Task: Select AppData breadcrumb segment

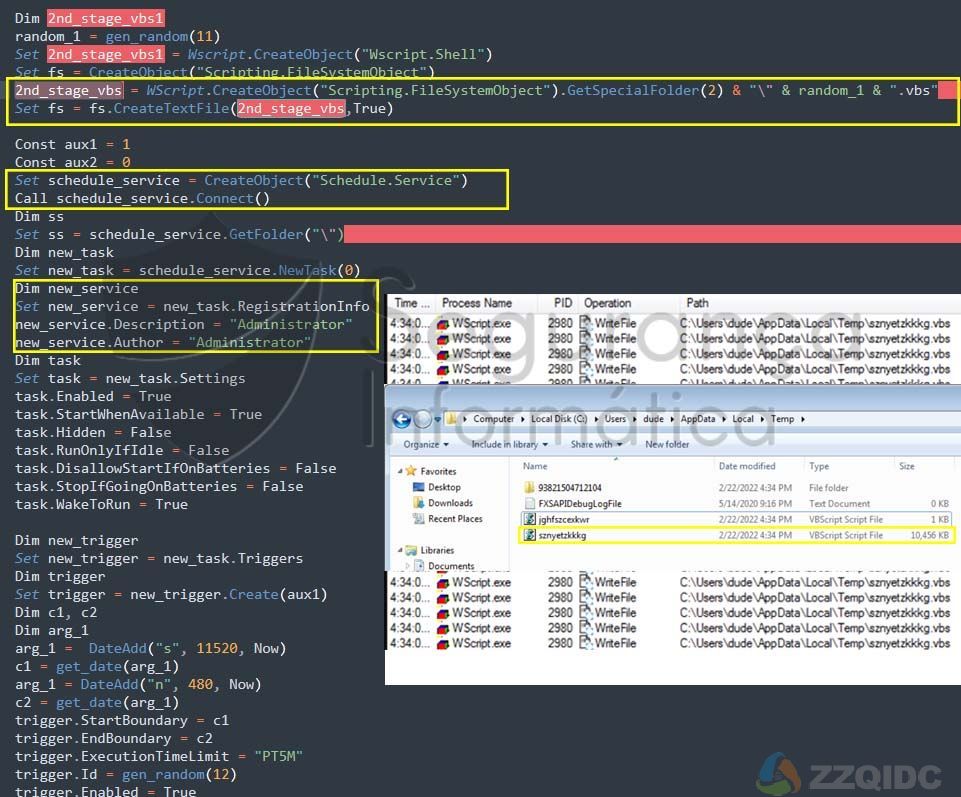Action: (x=697, y=419)
